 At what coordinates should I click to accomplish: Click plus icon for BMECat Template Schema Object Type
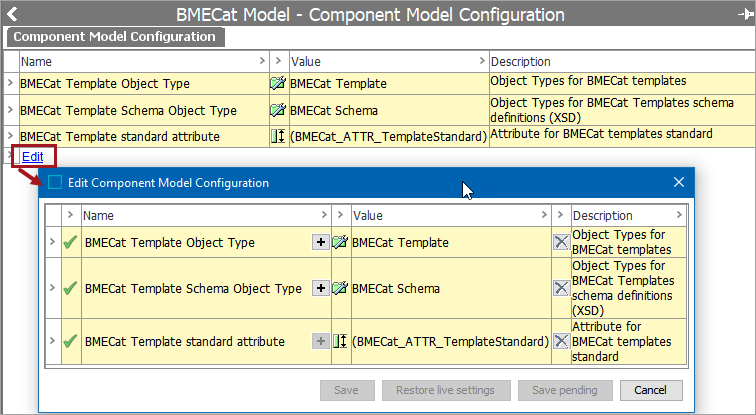point(320,288)
